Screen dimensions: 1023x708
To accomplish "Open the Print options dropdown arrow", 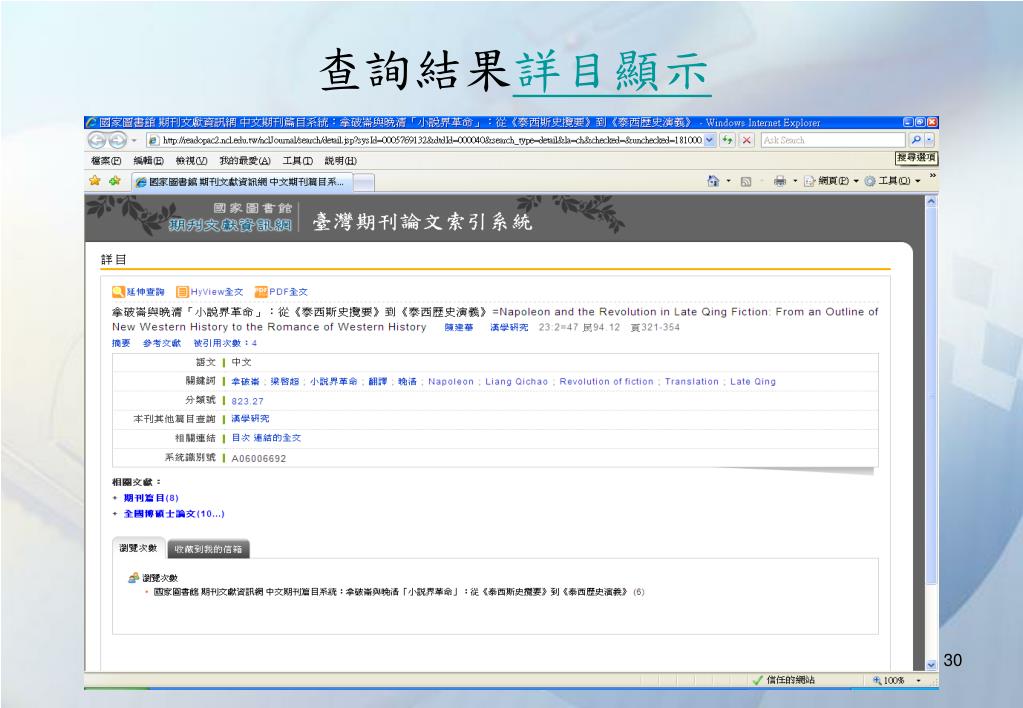I will (x=795, y=181).
